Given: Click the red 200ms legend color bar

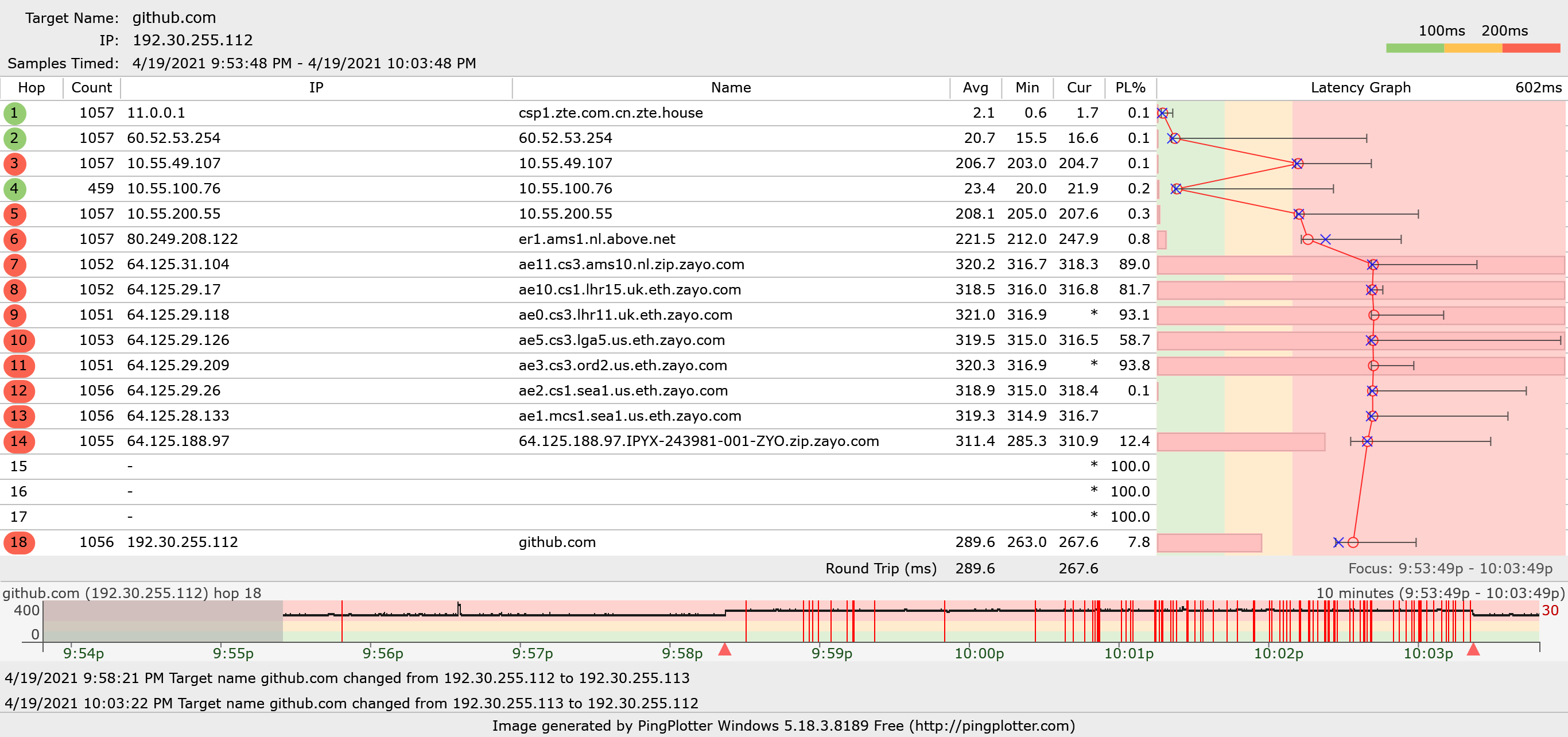Looking at the screenshot, I should pyautogui.click(x=1530, y=48).
